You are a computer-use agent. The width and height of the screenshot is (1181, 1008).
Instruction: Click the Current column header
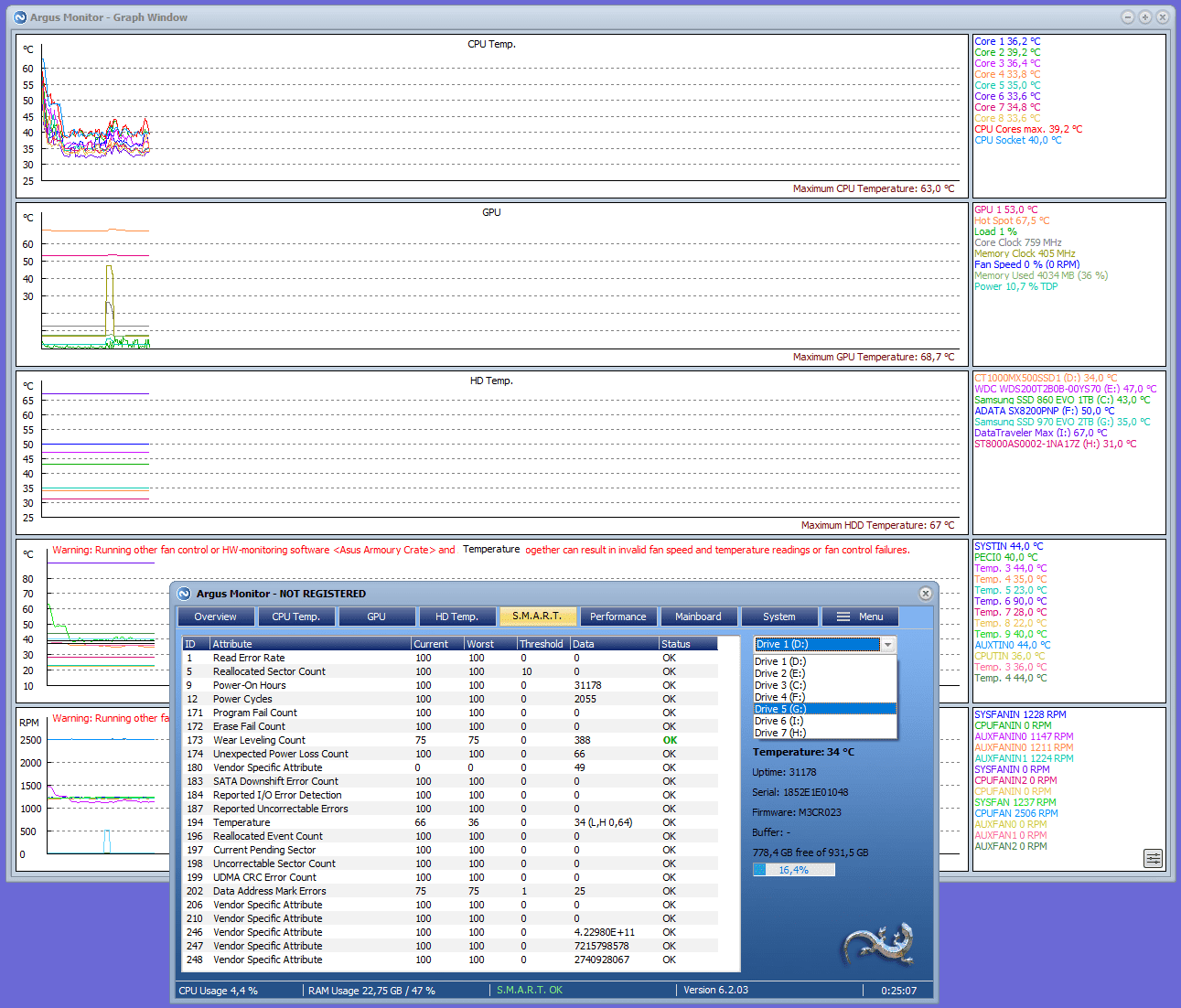pyautogui.click(x=438, y=644)
